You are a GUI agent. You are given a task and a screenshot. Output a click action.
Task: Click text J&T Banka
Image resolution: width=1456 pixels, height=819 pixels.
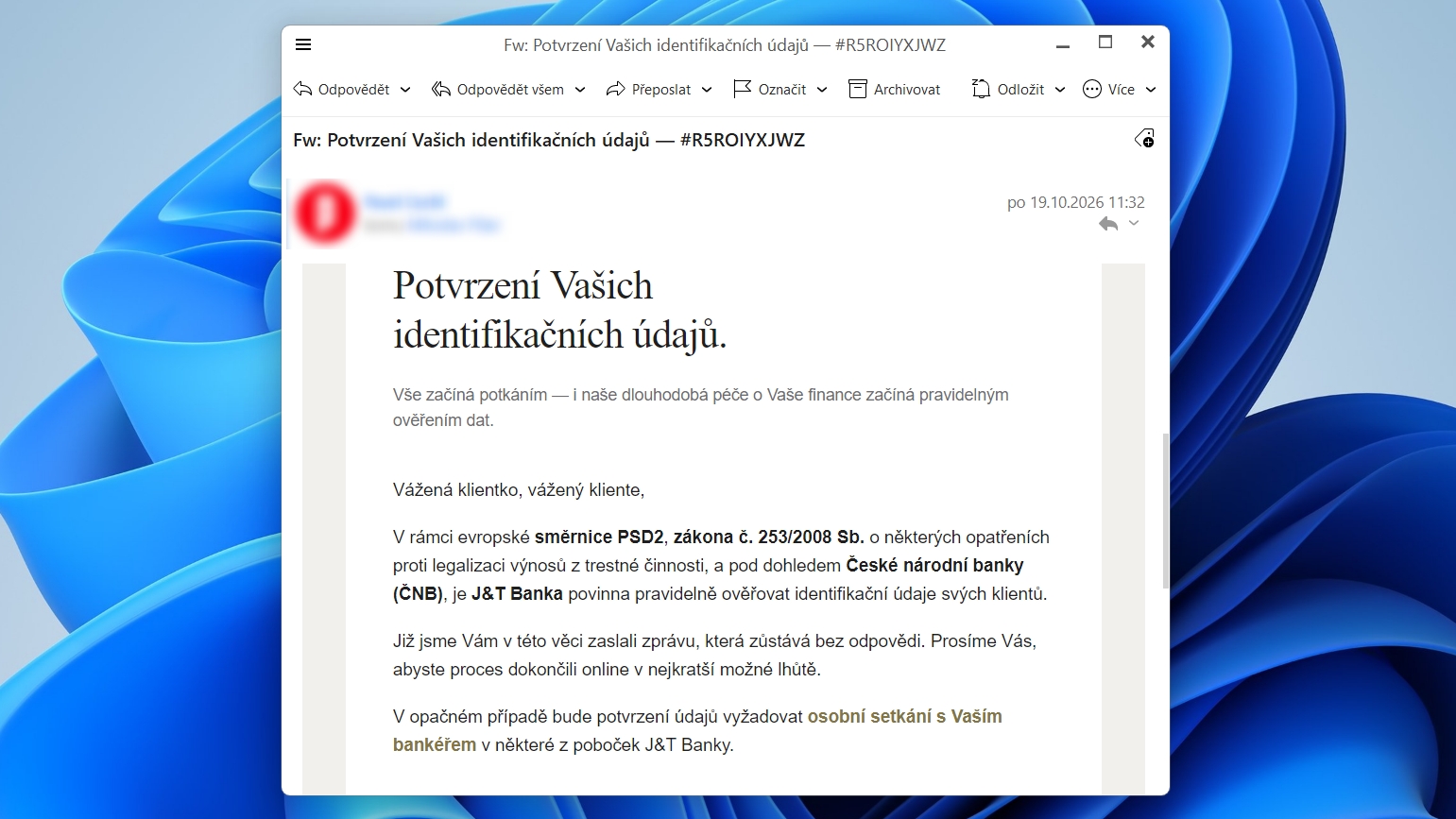pos(517,594)
